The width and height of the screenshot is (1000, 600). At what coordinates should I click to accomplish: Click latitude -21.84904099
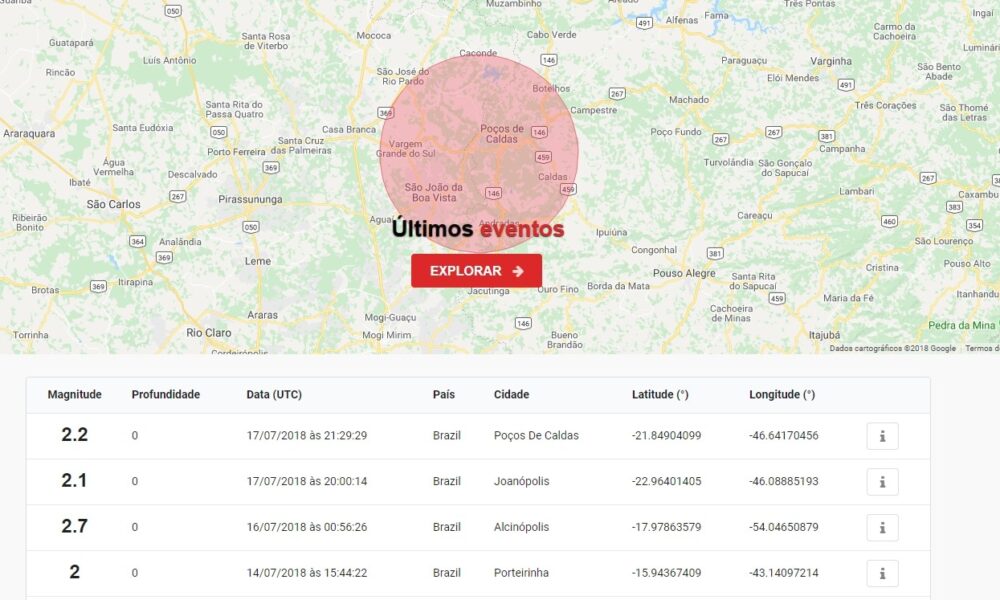[x=666, y=435]
